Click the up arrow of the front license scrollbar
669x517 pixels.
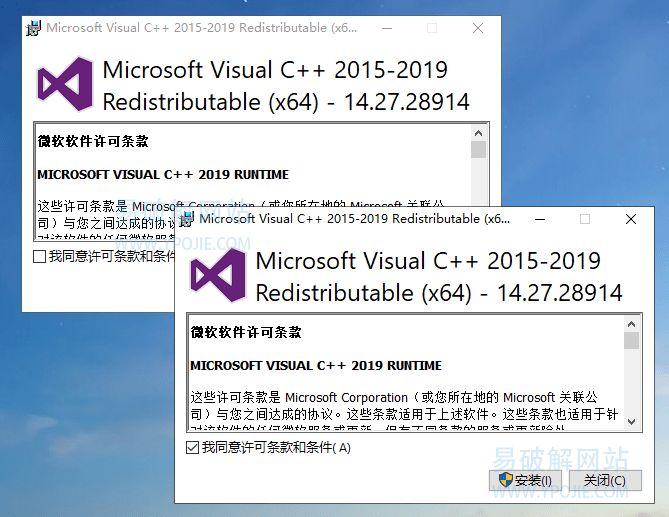click(631, 324)
